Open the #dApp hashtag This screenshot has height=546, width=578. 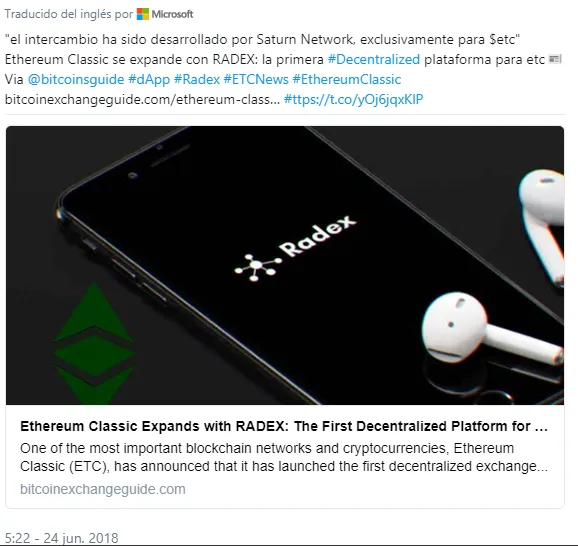[x=149, y=79]
